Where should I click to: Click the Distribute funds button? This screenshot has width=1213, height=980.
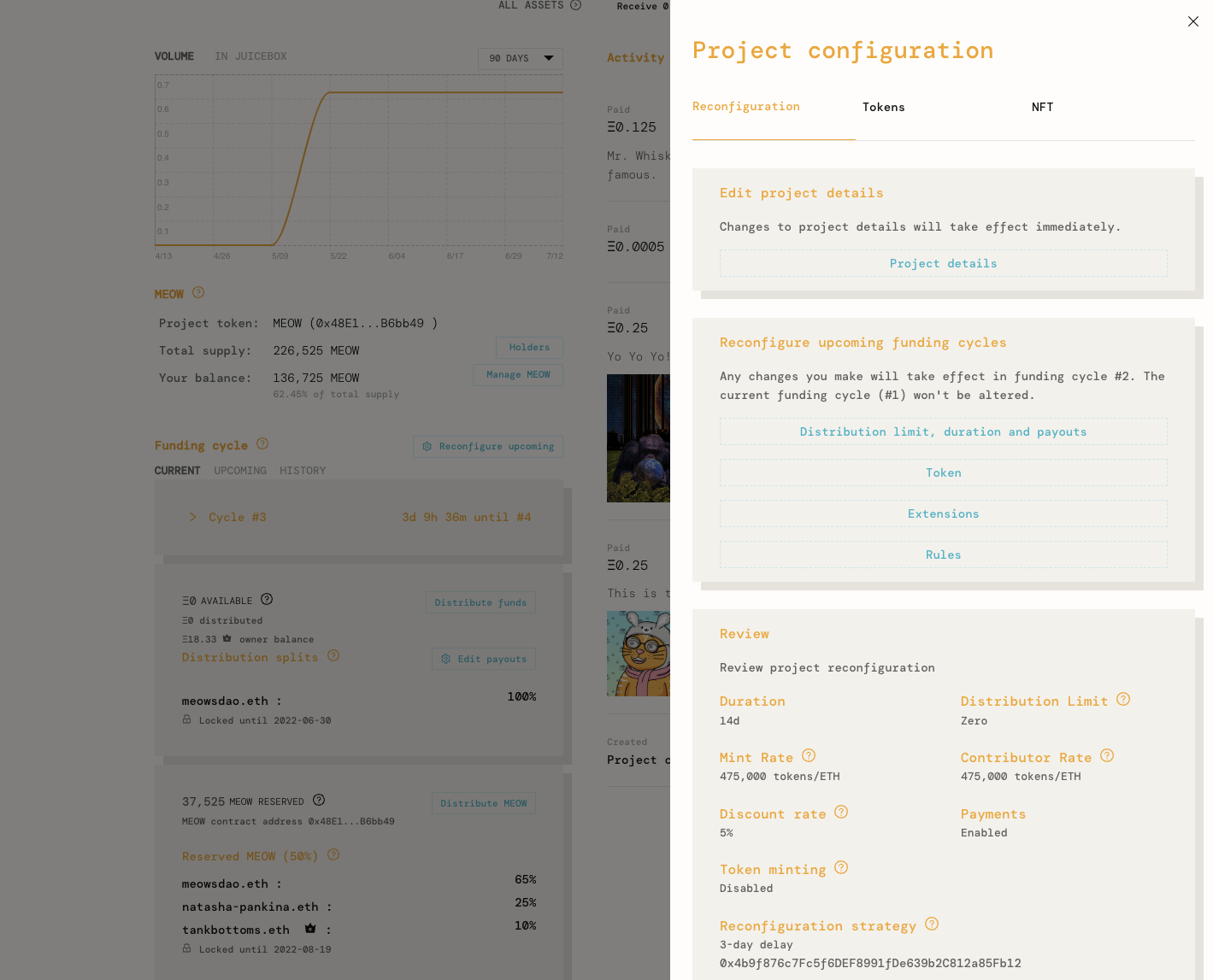coord(480,602)
